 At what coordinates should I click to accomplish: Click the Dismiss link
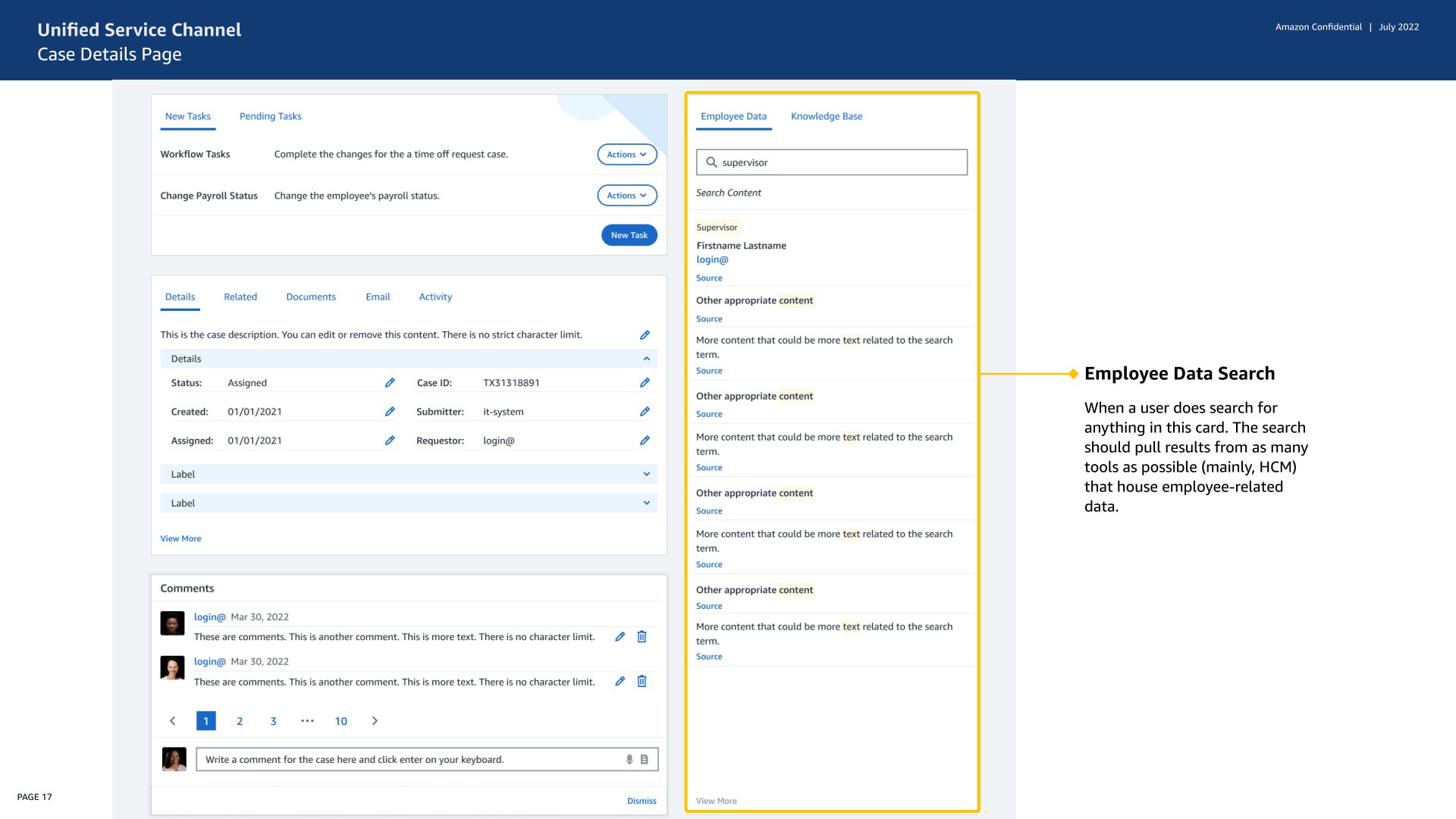[x=642, y=801]
